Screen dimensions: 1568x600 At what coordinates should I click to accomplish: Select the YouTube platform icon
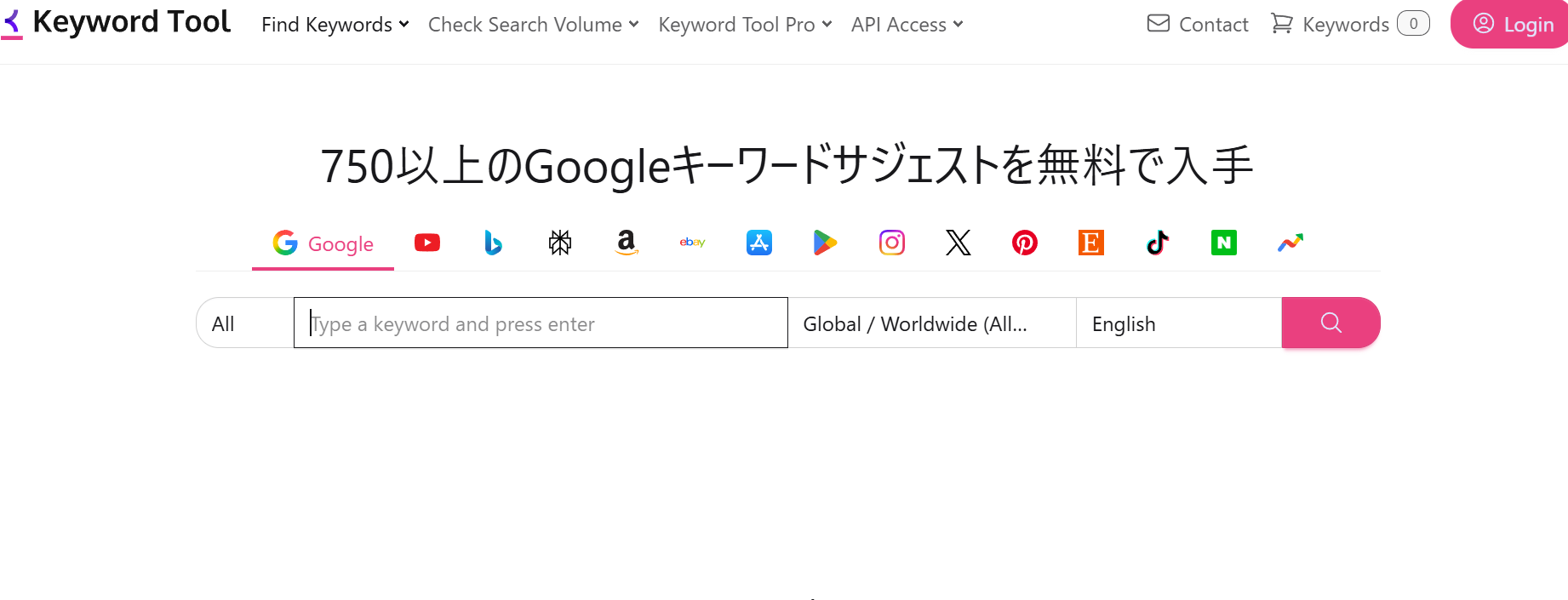pos(427,243)
